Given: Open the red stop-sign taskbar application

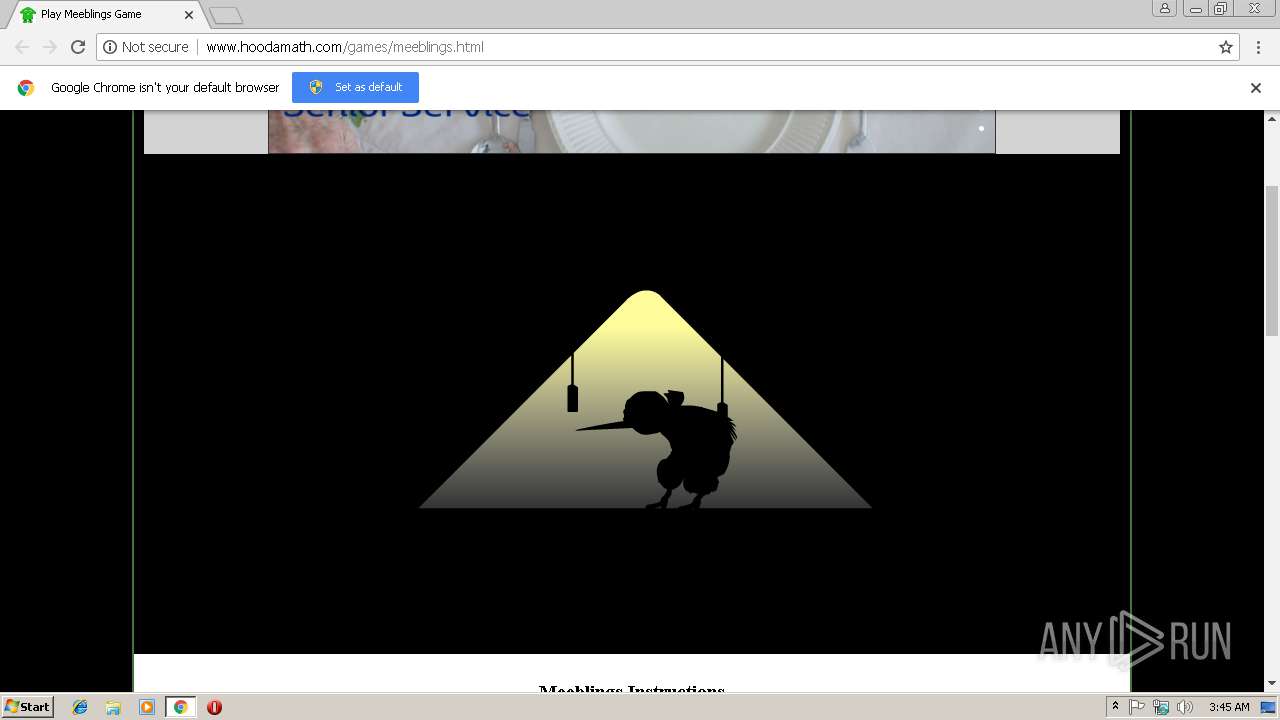Looking at the screenshot, I should click(x=214, y=707).
